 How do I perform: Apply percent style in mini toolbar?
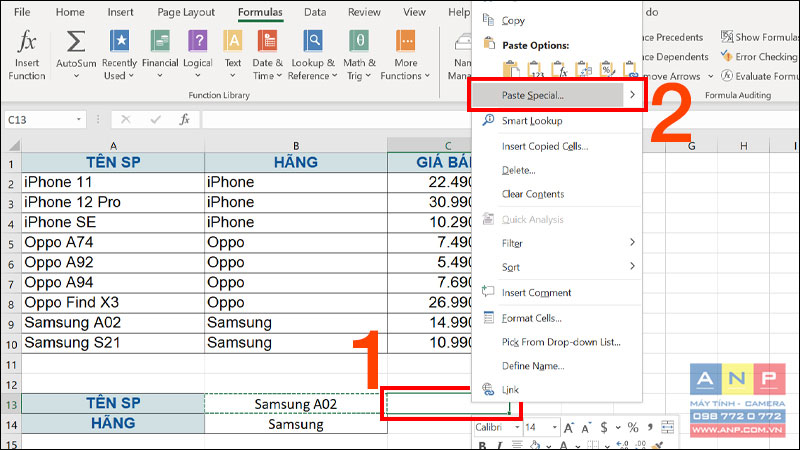click(633, 428)
